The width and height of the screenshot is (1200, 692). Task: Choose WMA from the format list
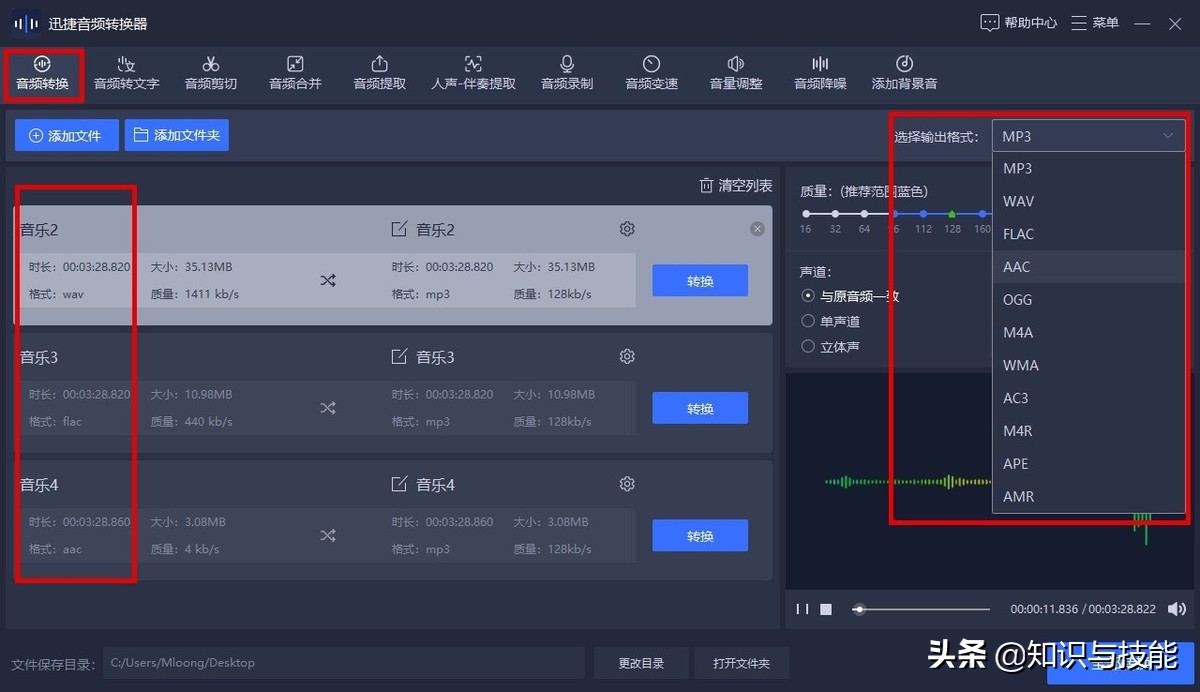[1088, 365]
